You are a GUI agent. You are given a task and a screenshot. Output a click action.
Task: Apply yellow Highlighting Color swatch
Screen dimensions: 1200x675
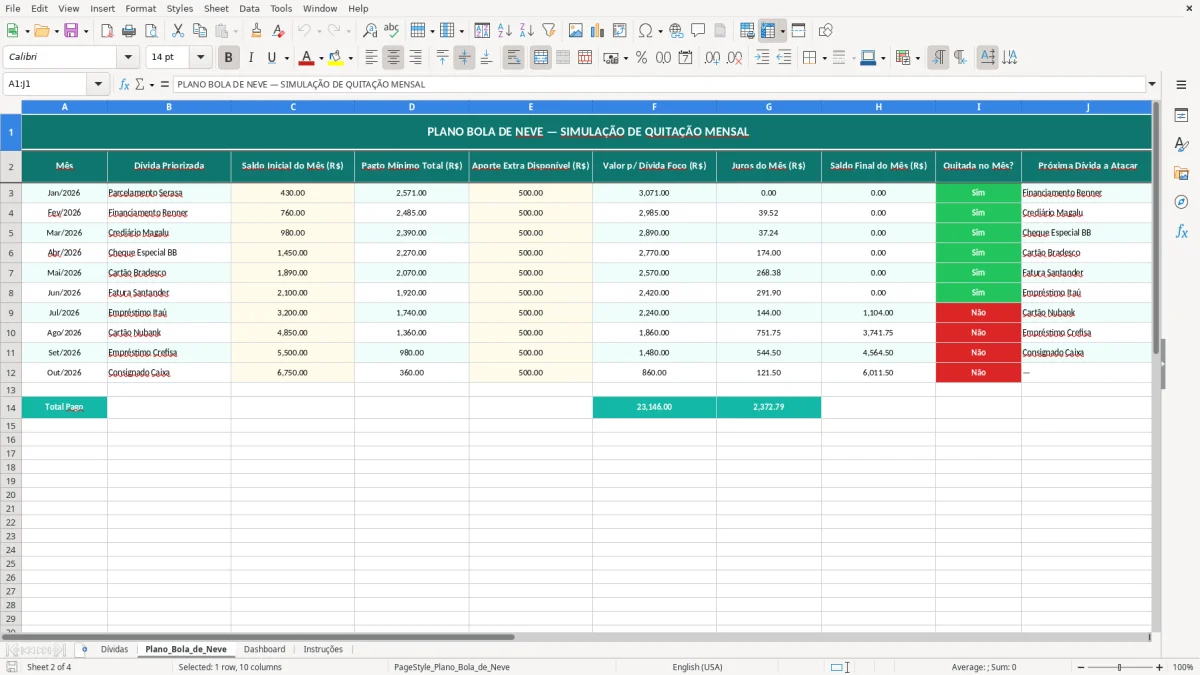[336, 58]
